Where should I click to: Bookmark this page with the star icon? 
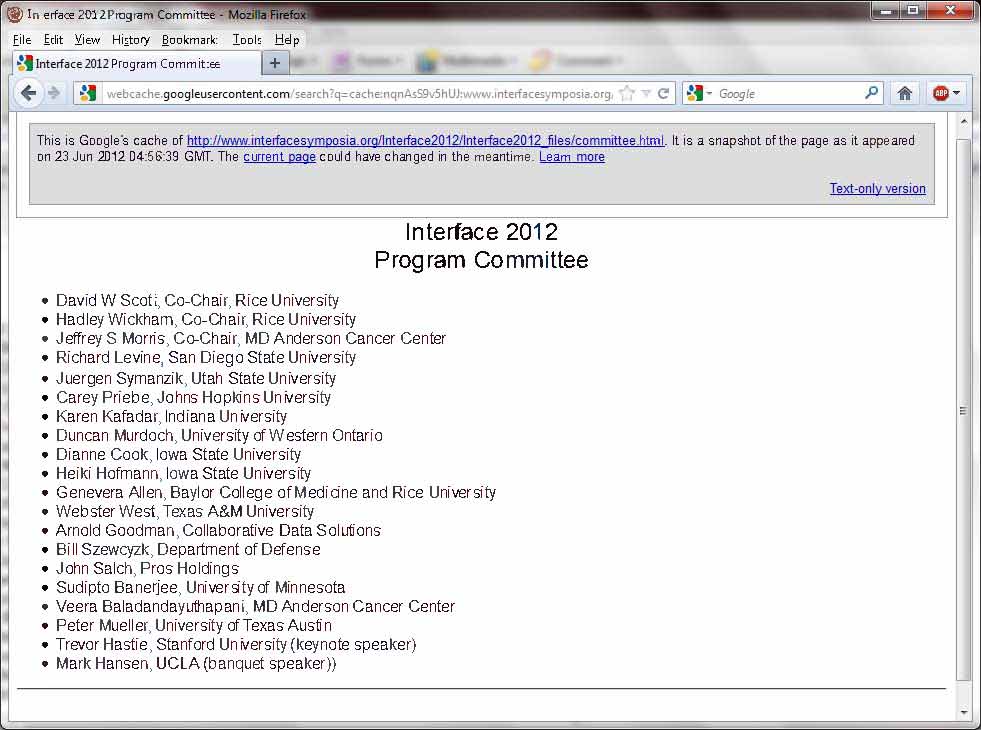[627, 93]
